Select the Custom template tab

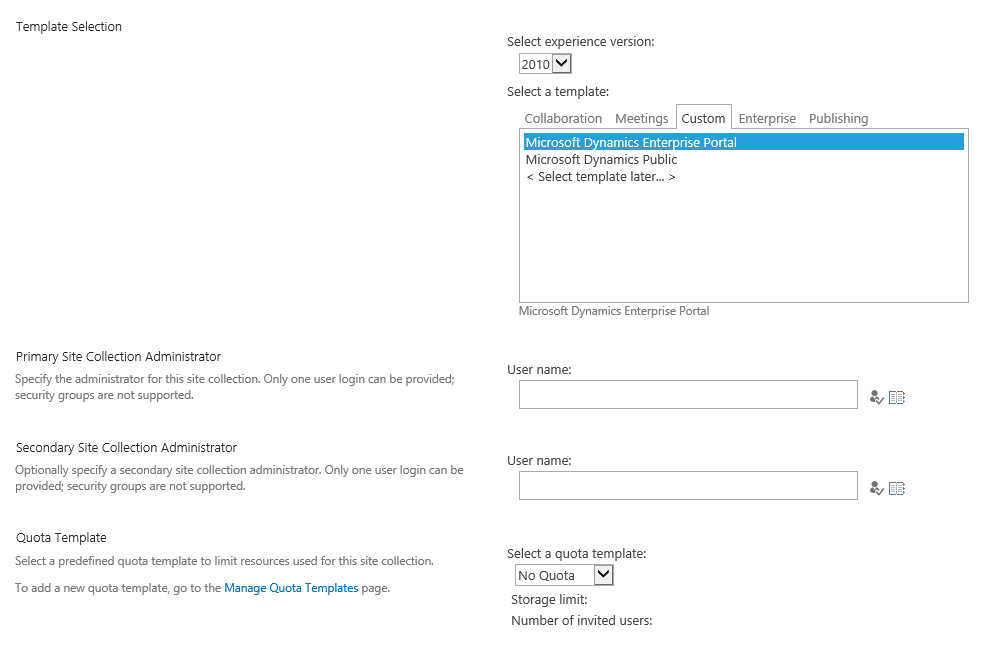pos(703,118)
